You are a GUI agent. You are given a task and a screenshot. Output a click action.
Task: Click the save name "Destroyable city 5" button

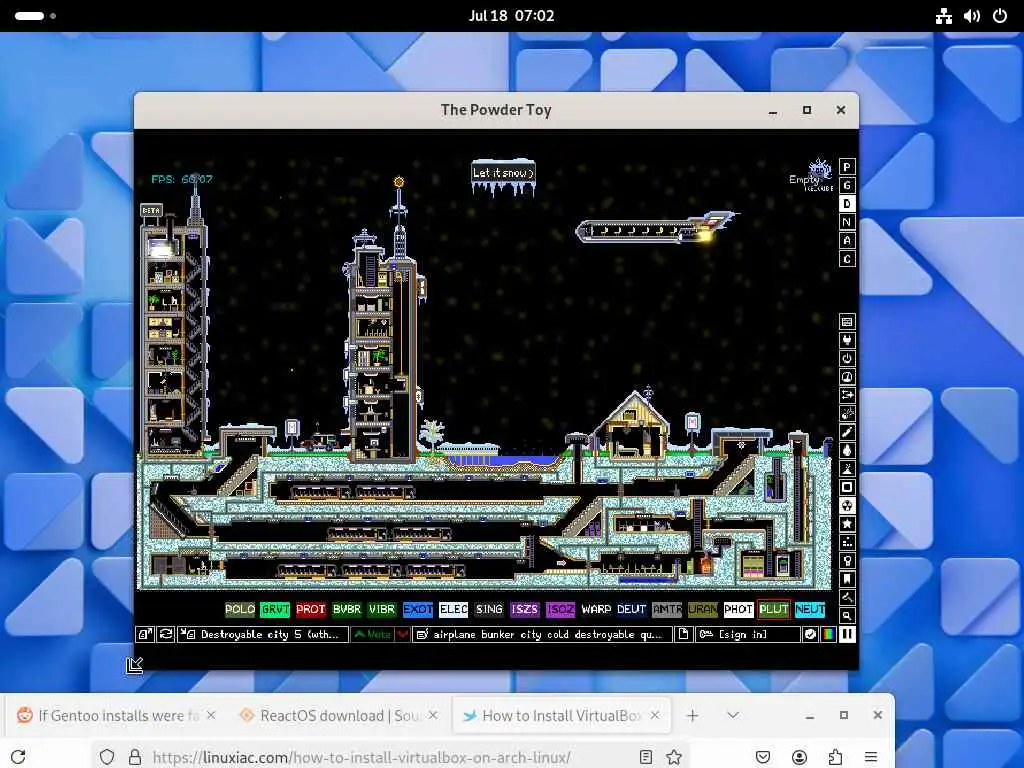263,634
